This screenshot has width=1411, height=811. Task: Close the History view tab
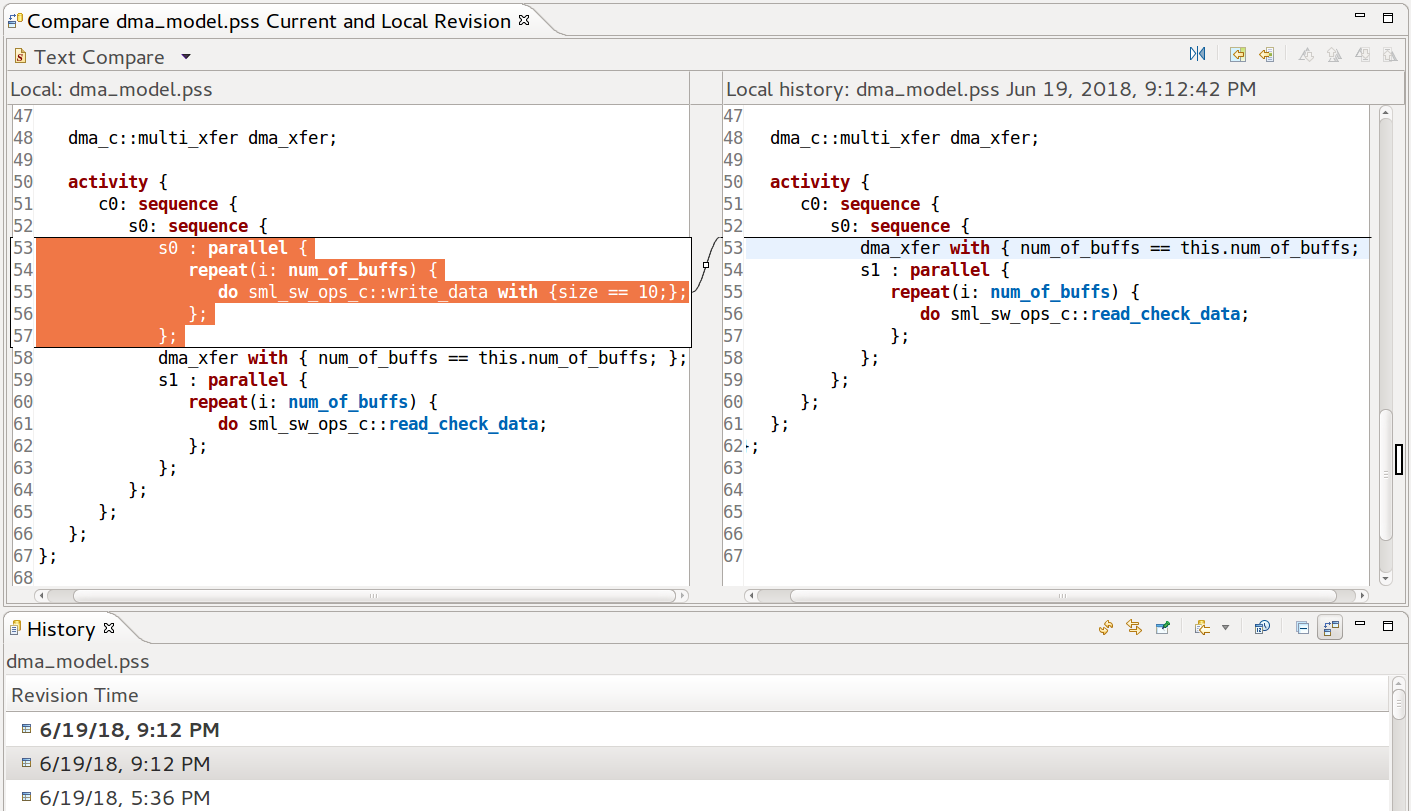click(110, 628)
